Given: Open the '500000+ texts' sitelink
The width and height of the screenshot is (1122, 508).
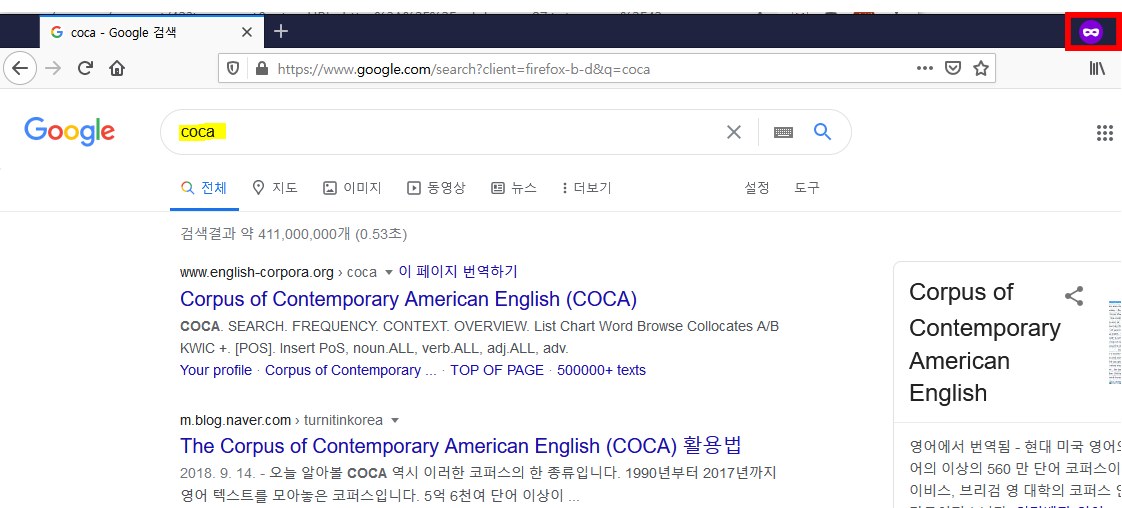Looking at the screenshot, I should 601,370.
